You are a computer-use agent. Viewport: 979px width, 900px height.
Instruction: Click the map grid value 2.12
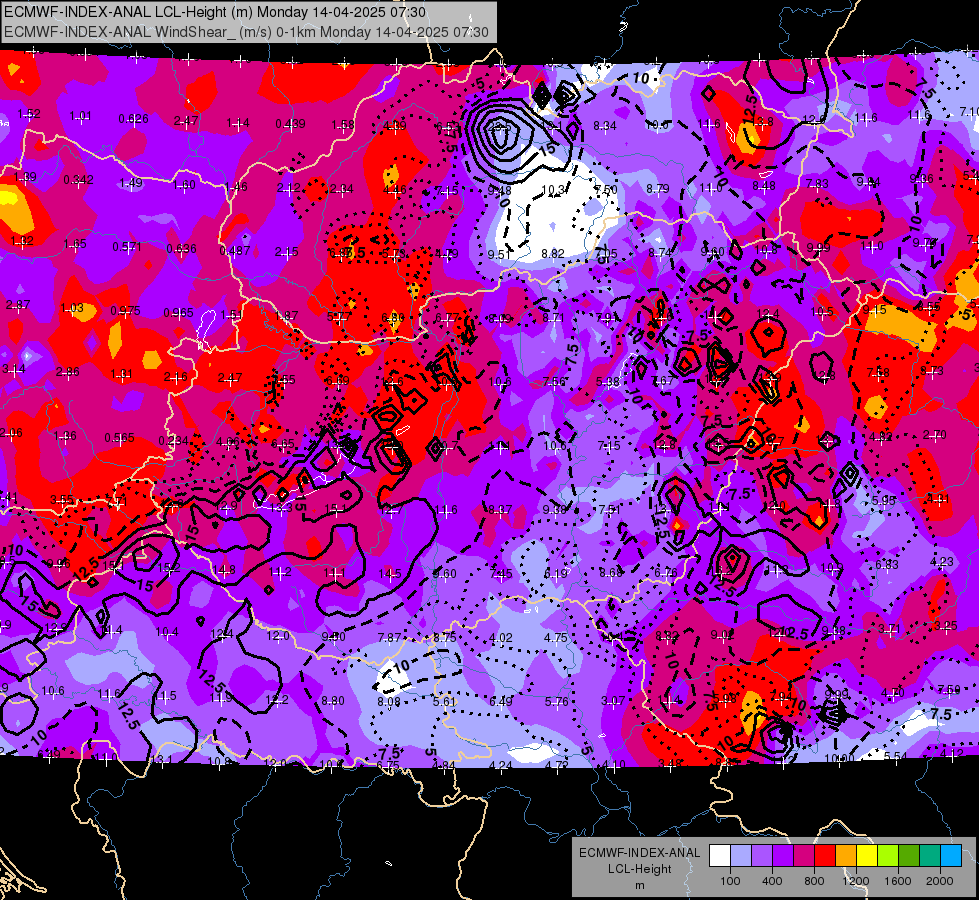tap(289, 187)
